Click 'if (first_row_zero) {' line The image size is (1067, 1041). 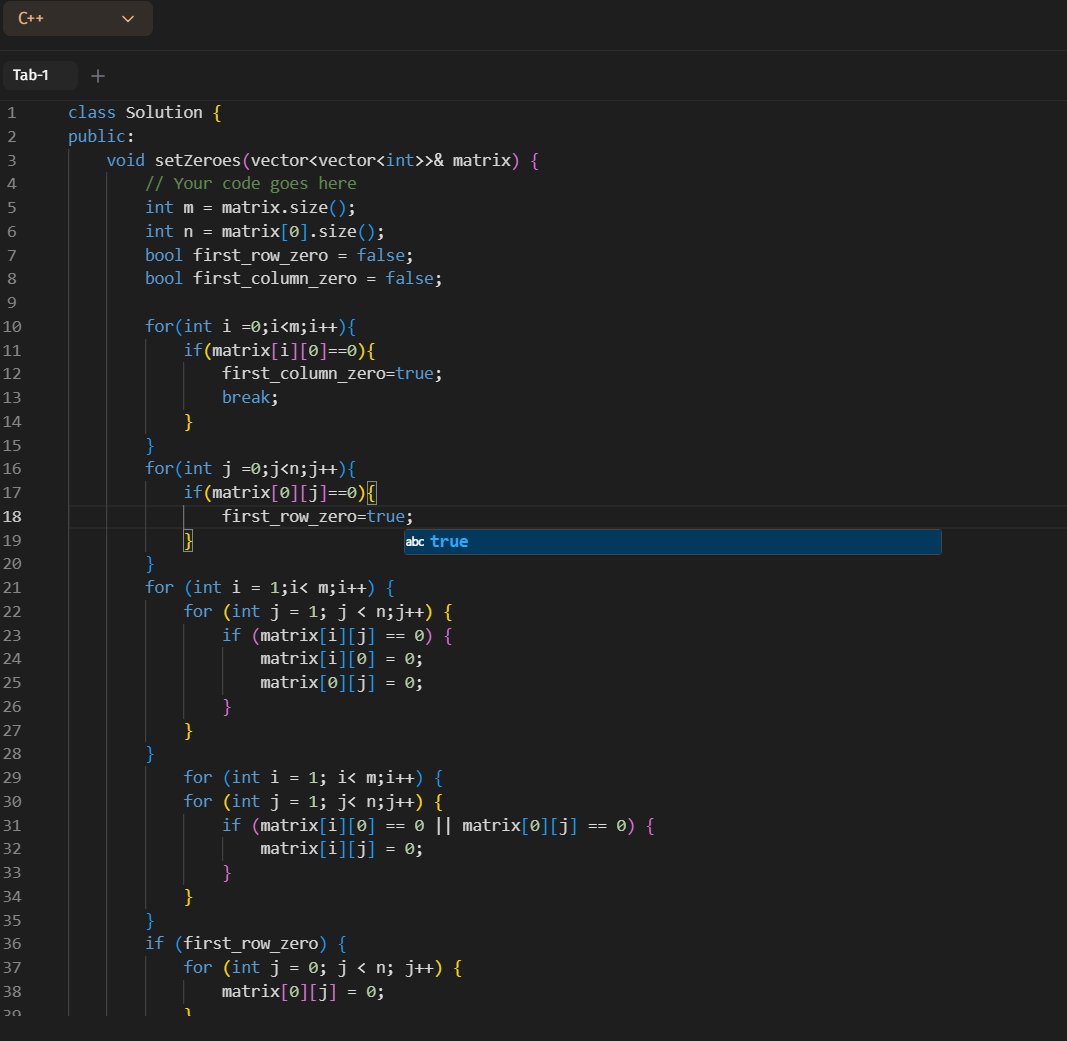(246, 944)
